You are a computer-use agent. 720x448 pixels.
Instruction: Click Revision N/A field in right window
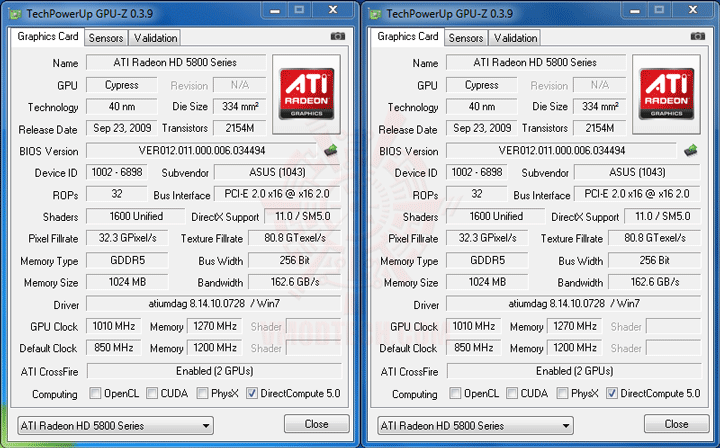coord(600,85)
